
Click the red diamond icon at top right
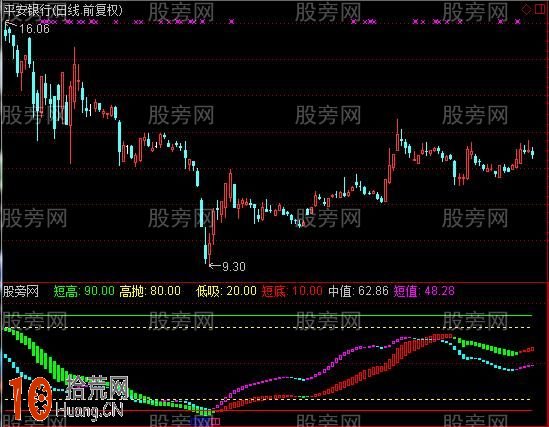coord(526,9)
